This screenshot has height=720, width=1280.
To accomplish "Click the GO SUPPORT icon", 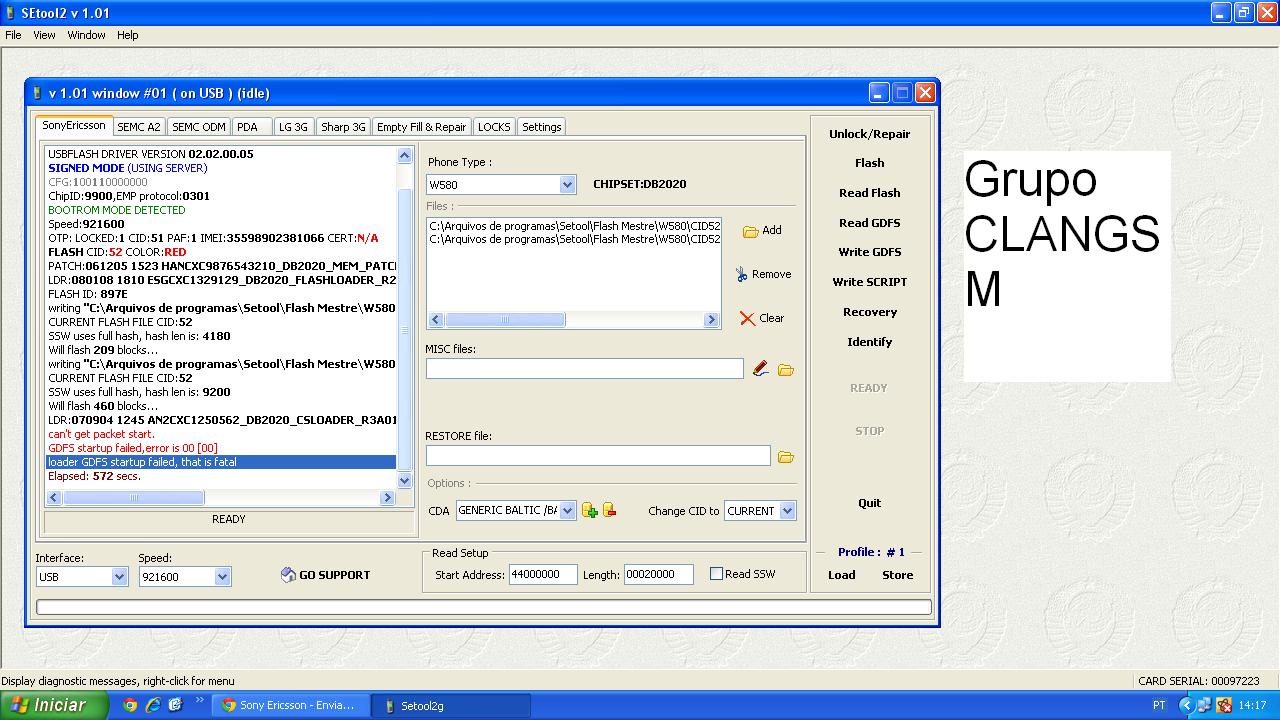I will (x=288, y=575).
